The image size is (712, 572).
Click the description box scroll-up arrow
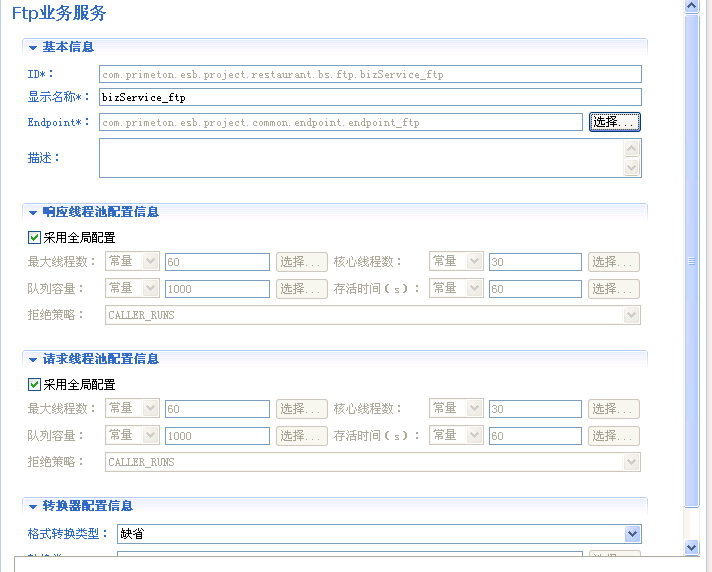pos(631,148)
